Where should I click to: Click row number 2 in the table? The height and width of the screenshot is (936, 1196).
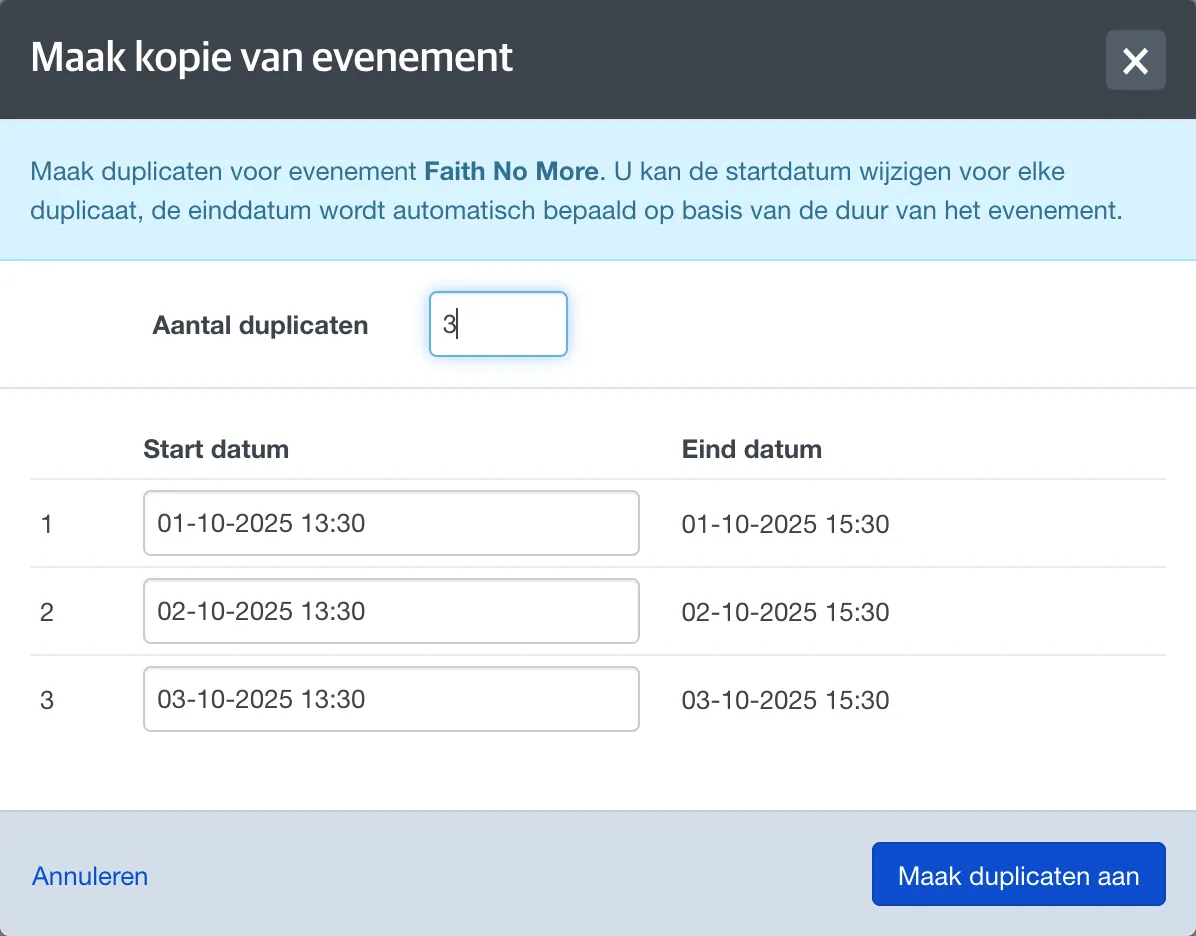pyautogui.click(x=47, y=612)
